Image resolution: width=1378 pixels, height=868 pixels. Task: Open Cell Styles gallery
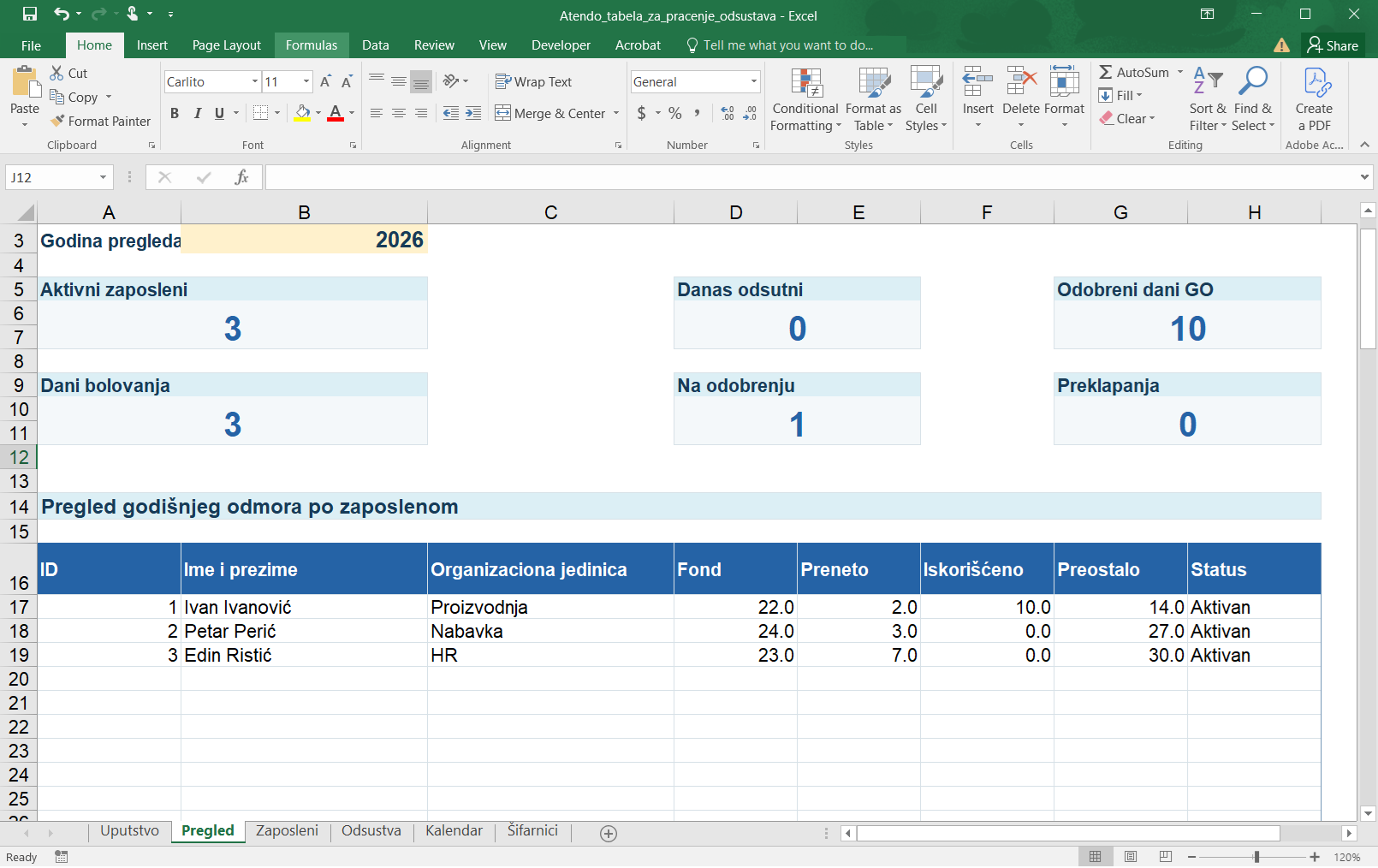pyautogui.click(x=926, y=99)
